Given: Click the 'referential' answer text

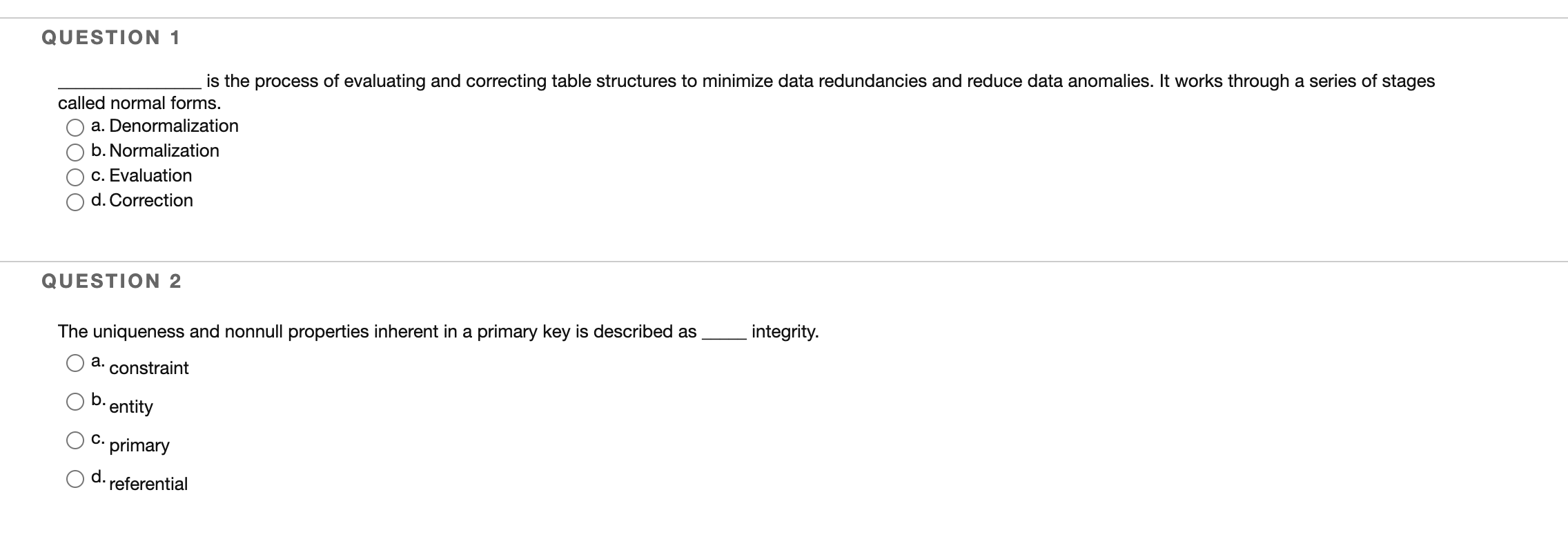Looking at the screenshot, I should coord(148,484).
